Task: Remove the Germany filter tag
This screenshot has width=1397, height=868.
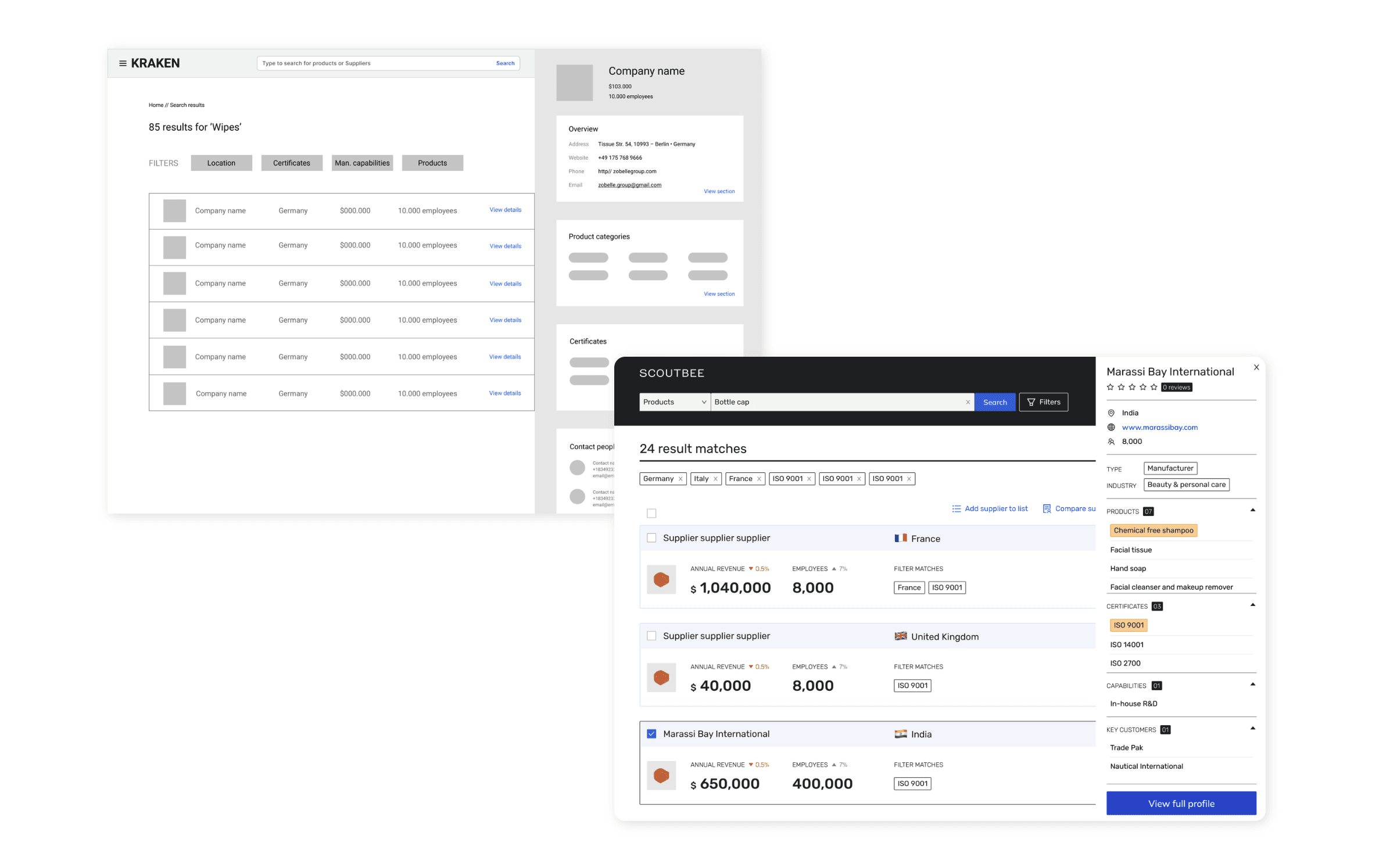Action: (x=680, y=479)
